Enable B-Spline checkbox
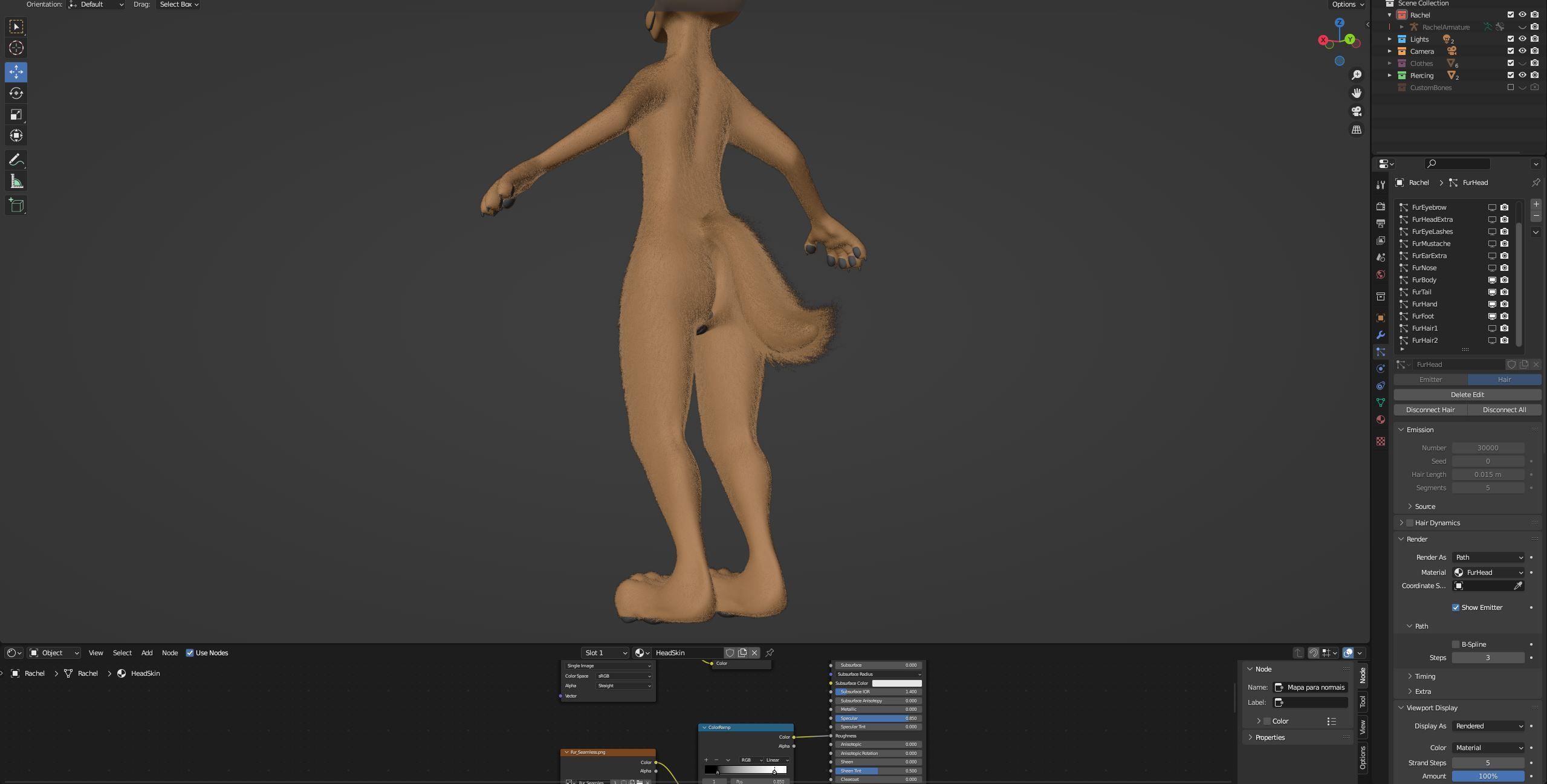This screenshot has width=1547, height=784. (x=1456, y=644)
